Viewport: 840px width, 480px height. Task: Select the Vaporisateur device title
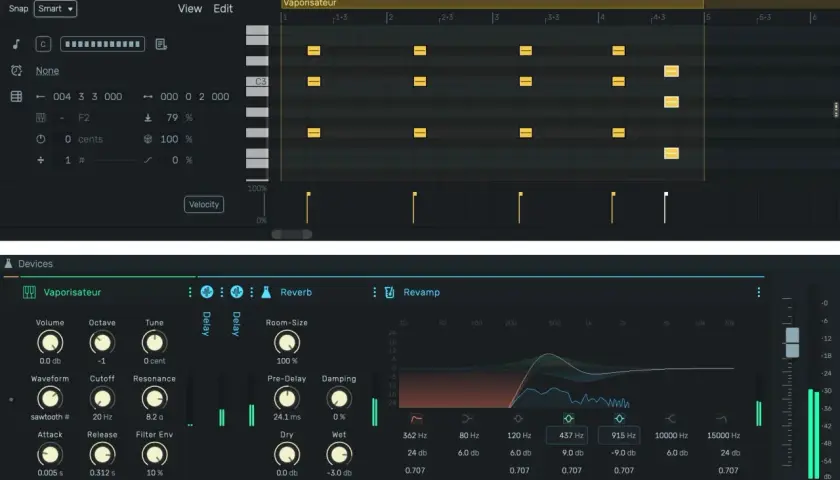click(x=72, y=292)
